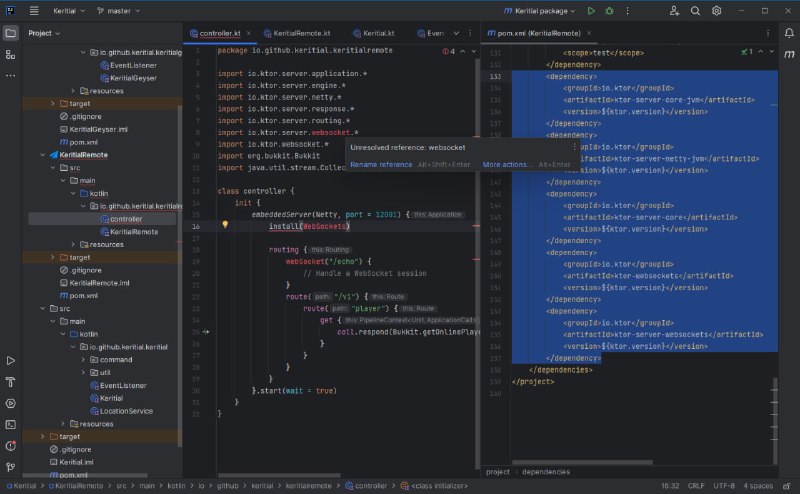Image resolution: width=800 pixels, height=494 pixels.
Task: Open the Terminal tool window
Action: pyautogui.click(x=11, y=423)
